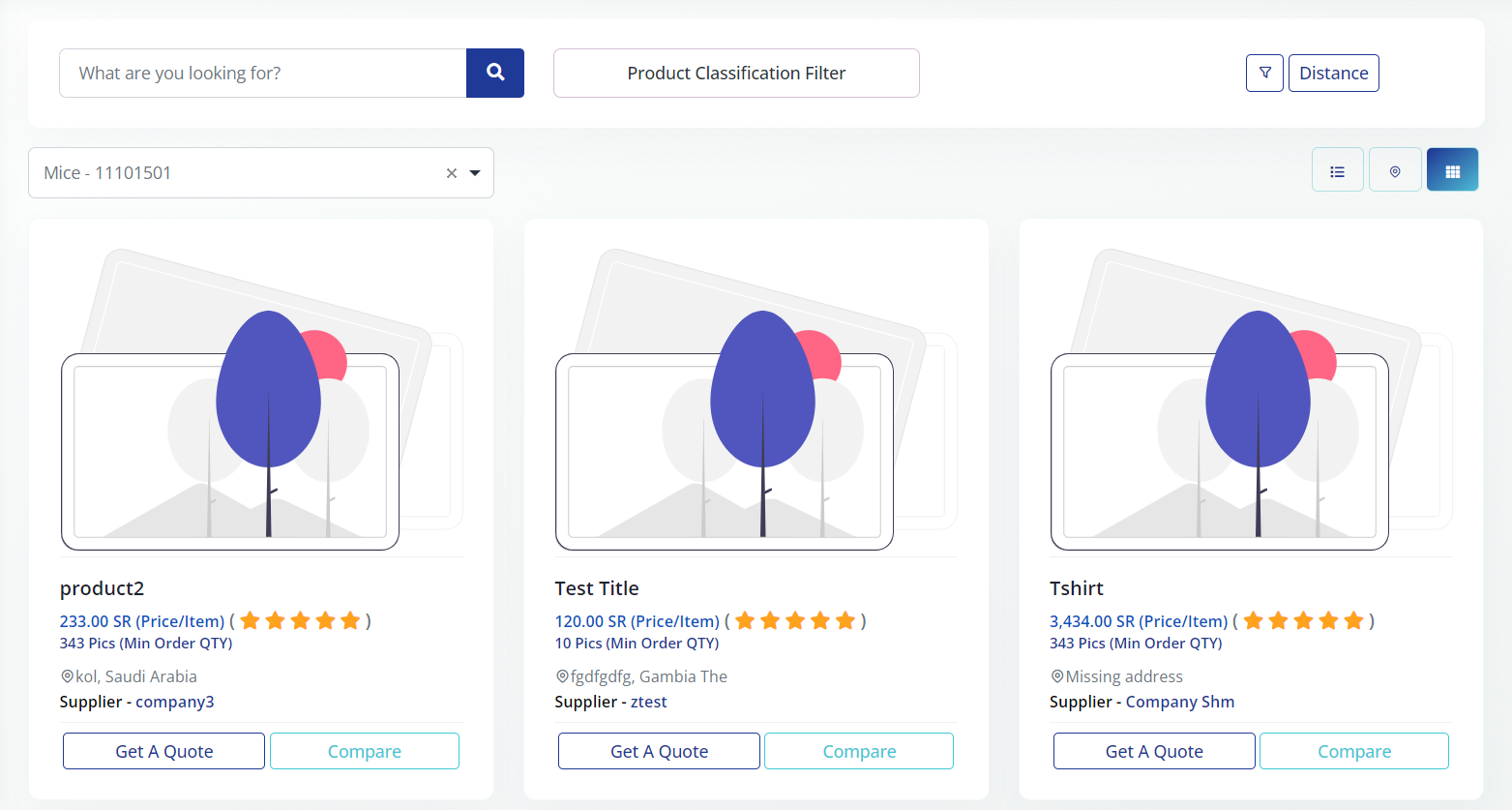Click location pin next to kol, Saudi Arabia
The width and height of the screenshot is (1512, 810).
click(67, 676)
